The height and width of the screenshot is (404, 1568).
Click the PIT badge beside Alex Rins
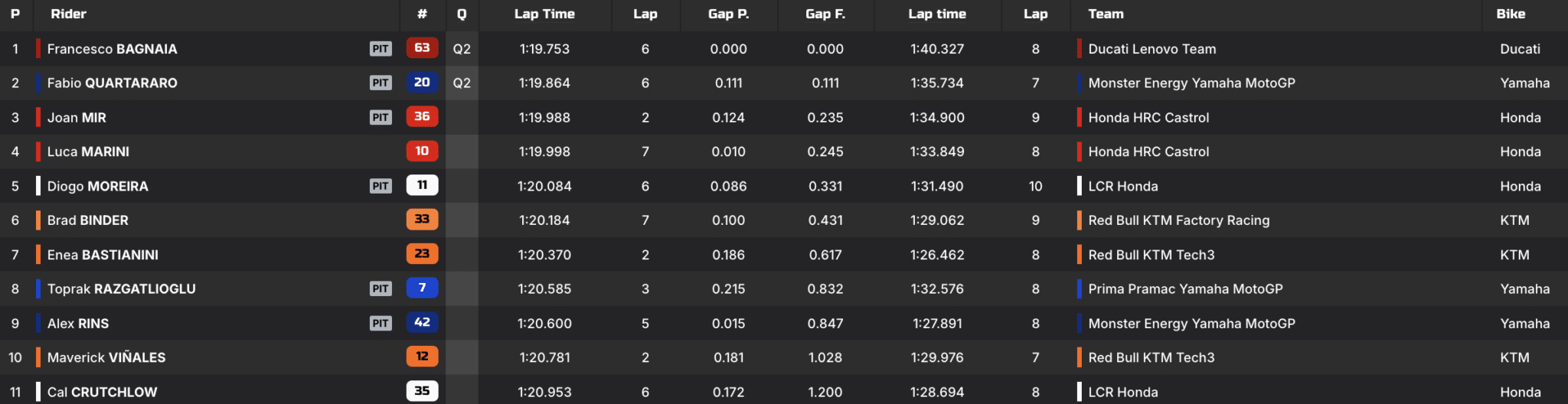point(381,323)
